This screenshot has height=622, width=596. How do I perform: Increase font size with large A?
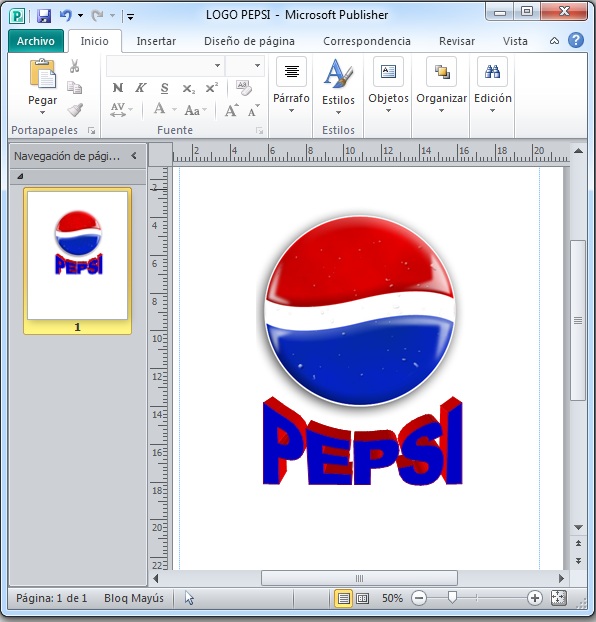[232, 110]
